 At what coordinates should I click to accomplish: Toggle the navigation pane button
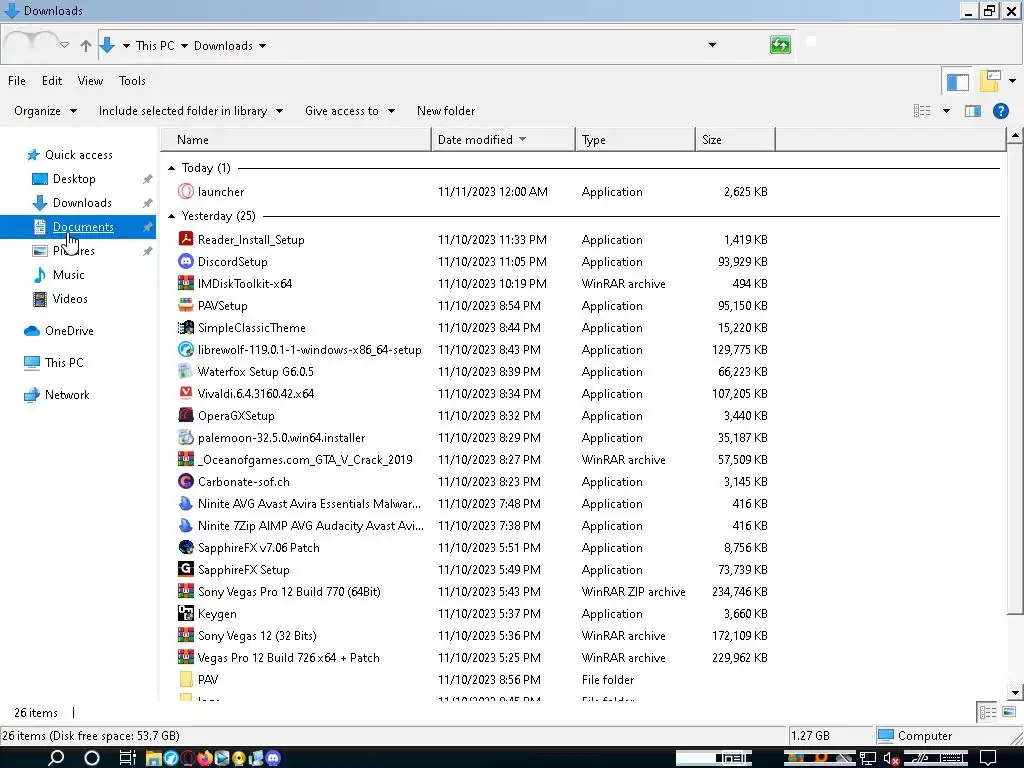957,82
